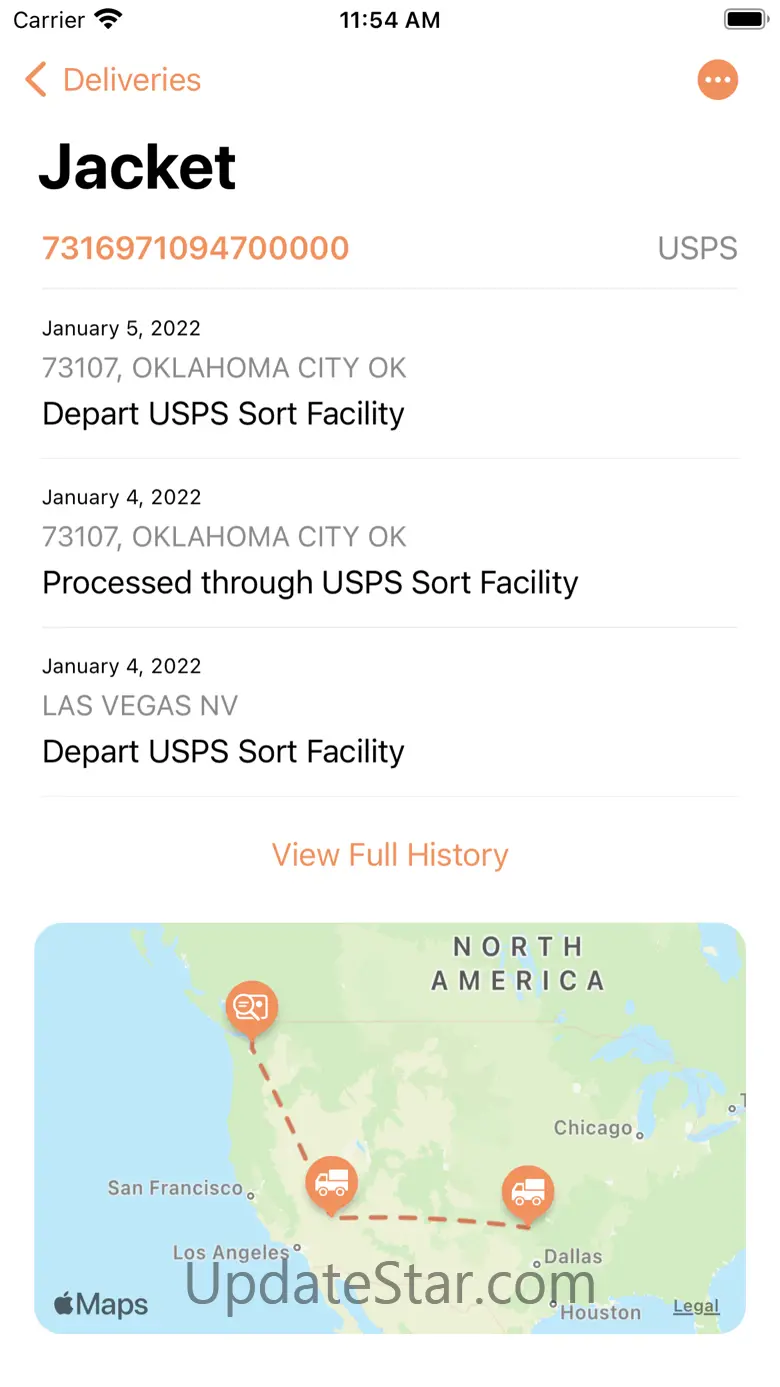Tap the Wi-Fi icon in status bar

tap(107, 20)
